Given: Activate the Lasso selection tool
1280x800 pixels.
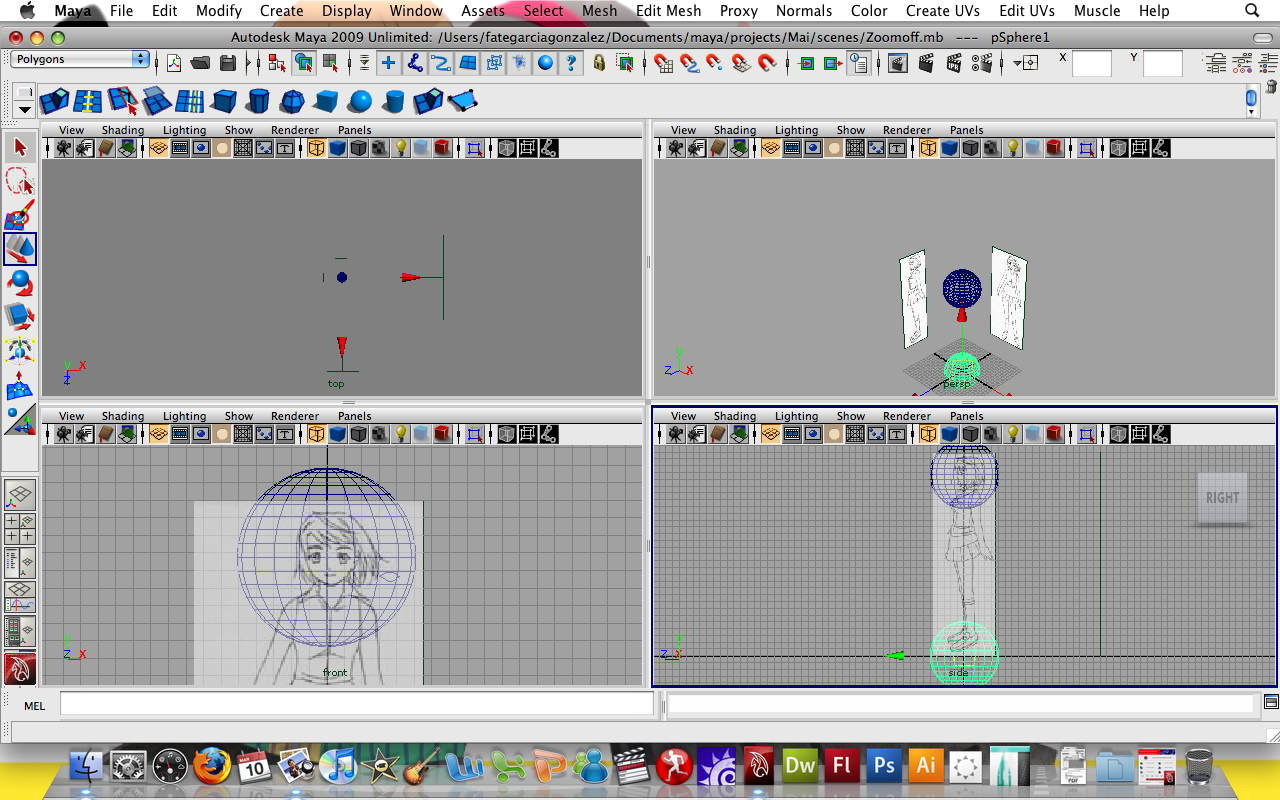Looking at the screenshot, I should 20,182.
